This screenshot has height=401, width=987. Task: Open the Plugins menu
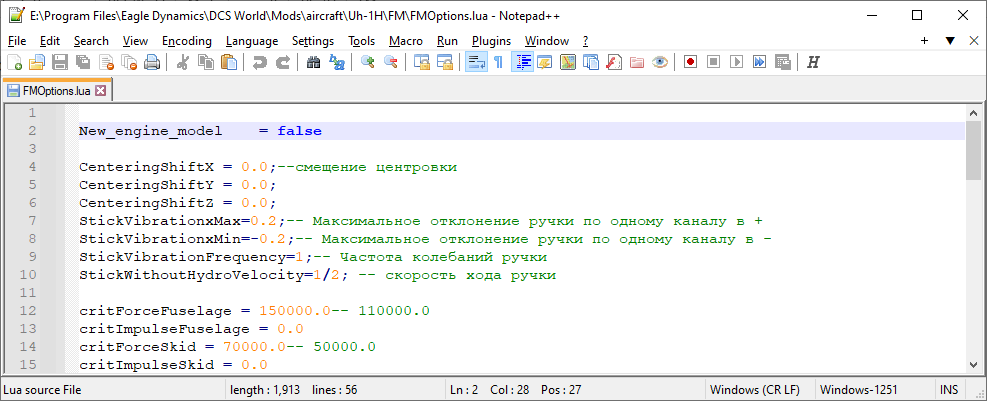click(492, 41)
